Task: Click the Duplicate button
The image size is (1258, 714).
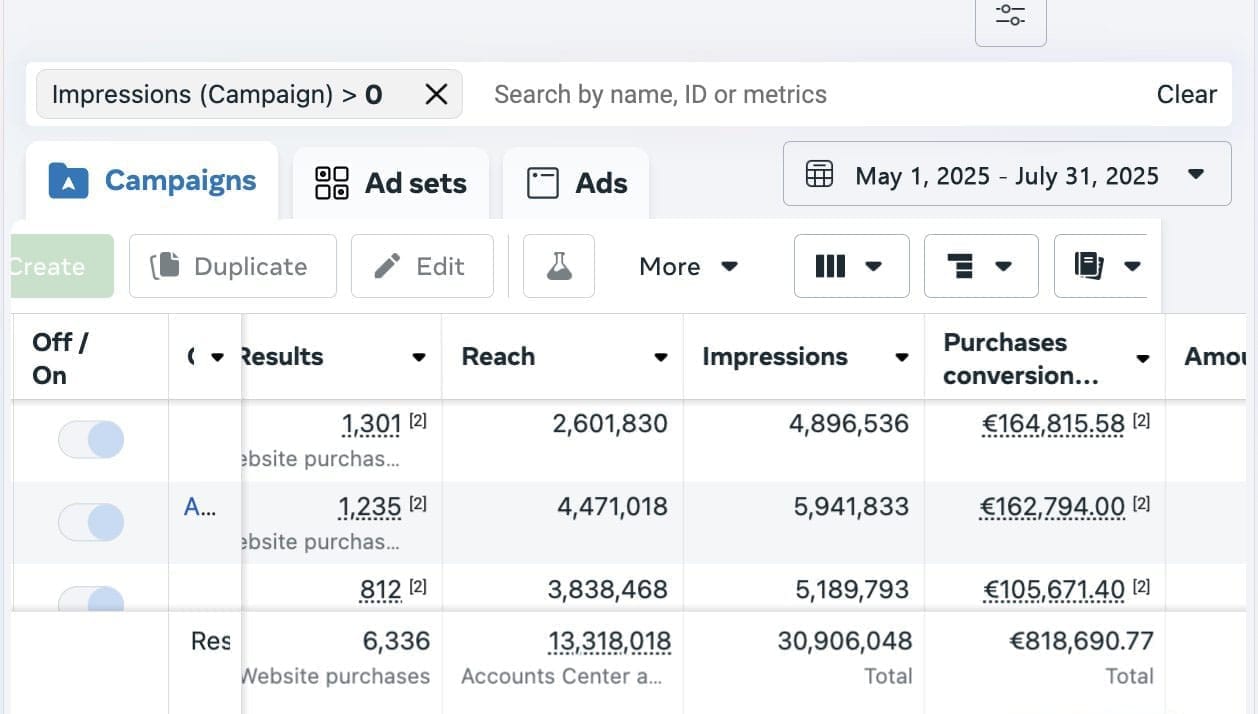Action: 233,266
